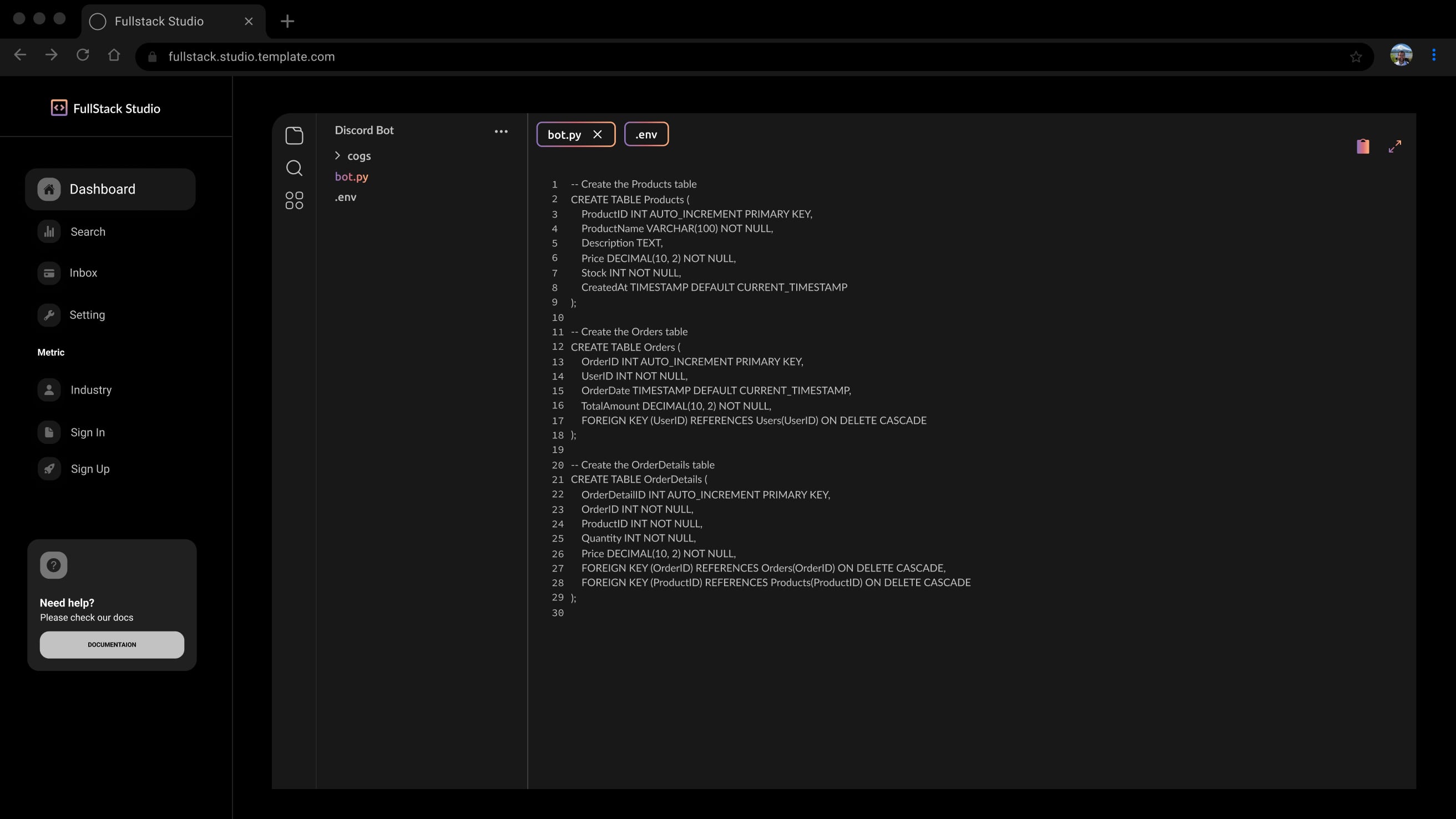Open browser three-dot options menu

point(1433,55)
